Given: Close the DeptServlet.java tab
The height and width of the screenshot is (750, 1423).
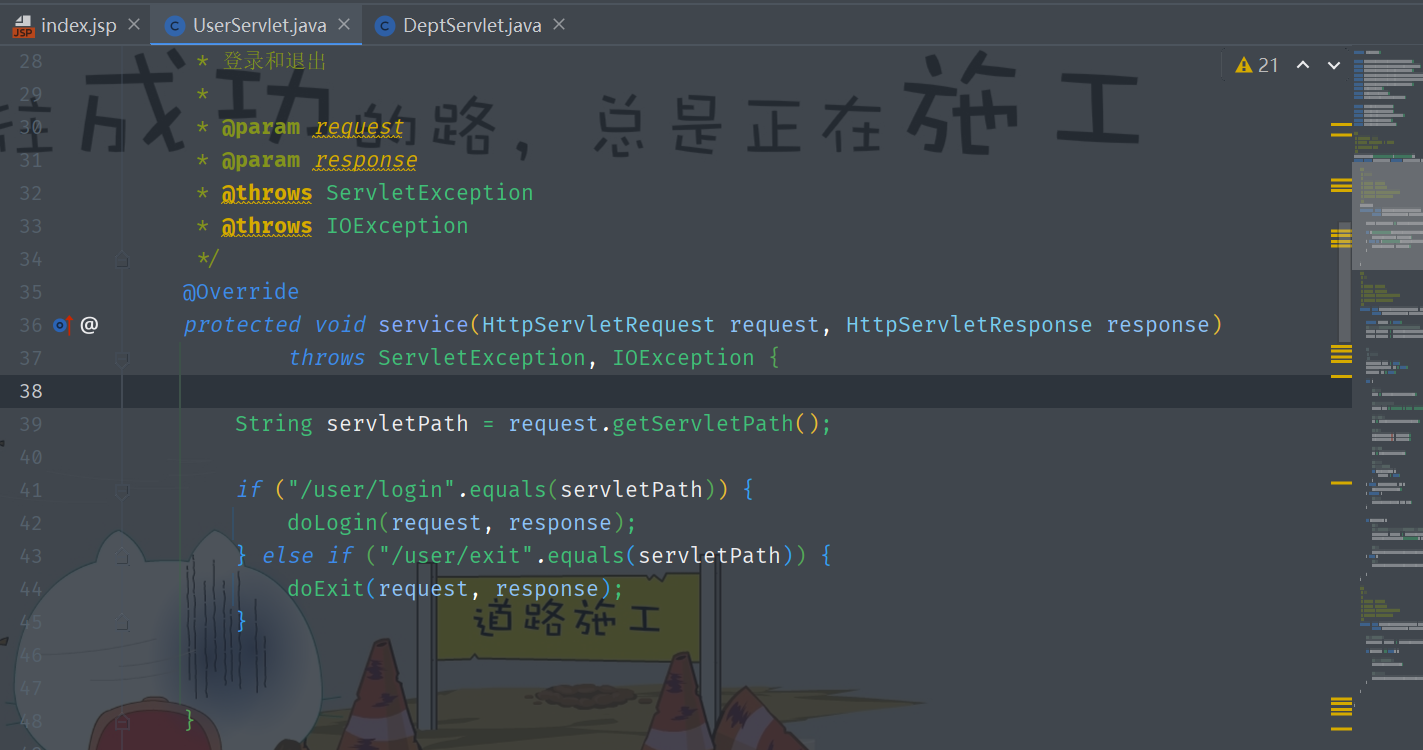Looking at the screenshot, I should pos(559,25).
